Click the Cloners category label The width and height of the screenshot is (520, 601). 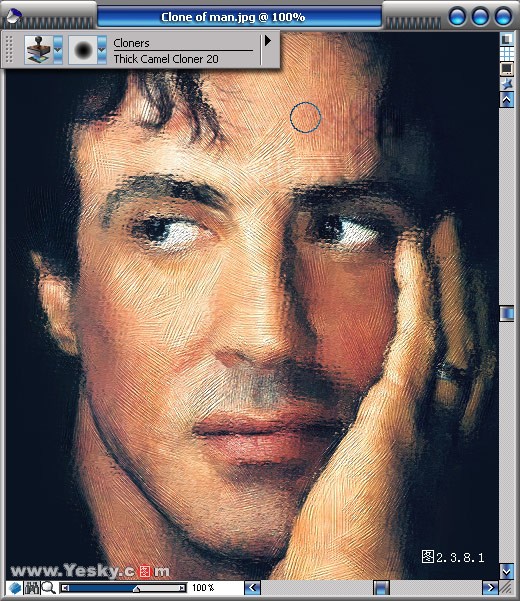click(x=131, y=43)
